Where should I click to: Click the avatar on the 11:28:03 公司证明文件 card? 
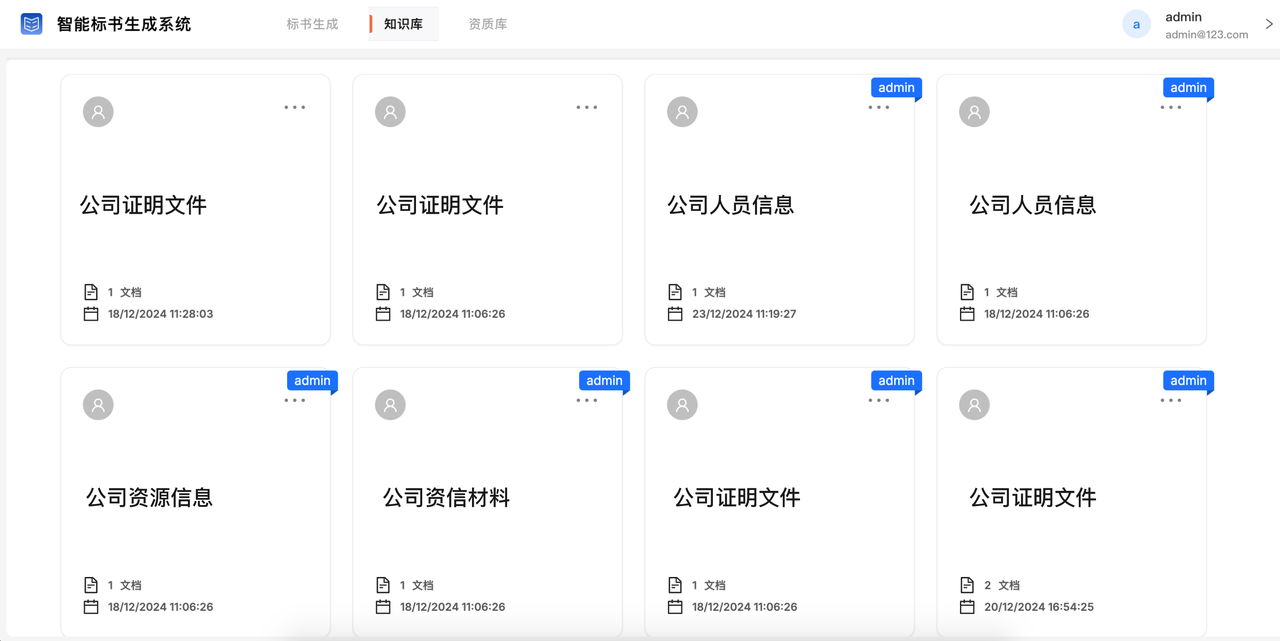point(98,112)
